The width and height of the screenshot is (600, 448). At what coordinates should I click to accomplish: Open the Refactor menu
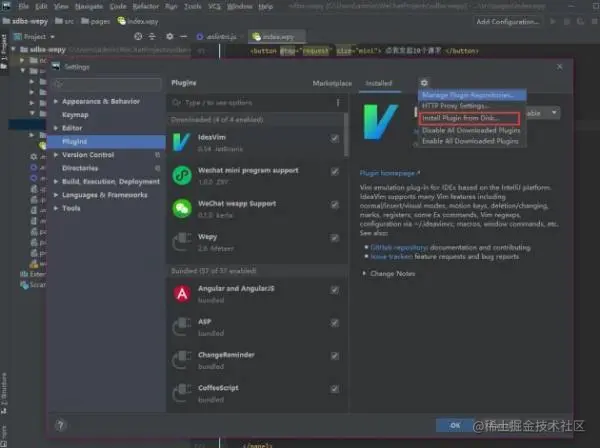pos(145,7)
